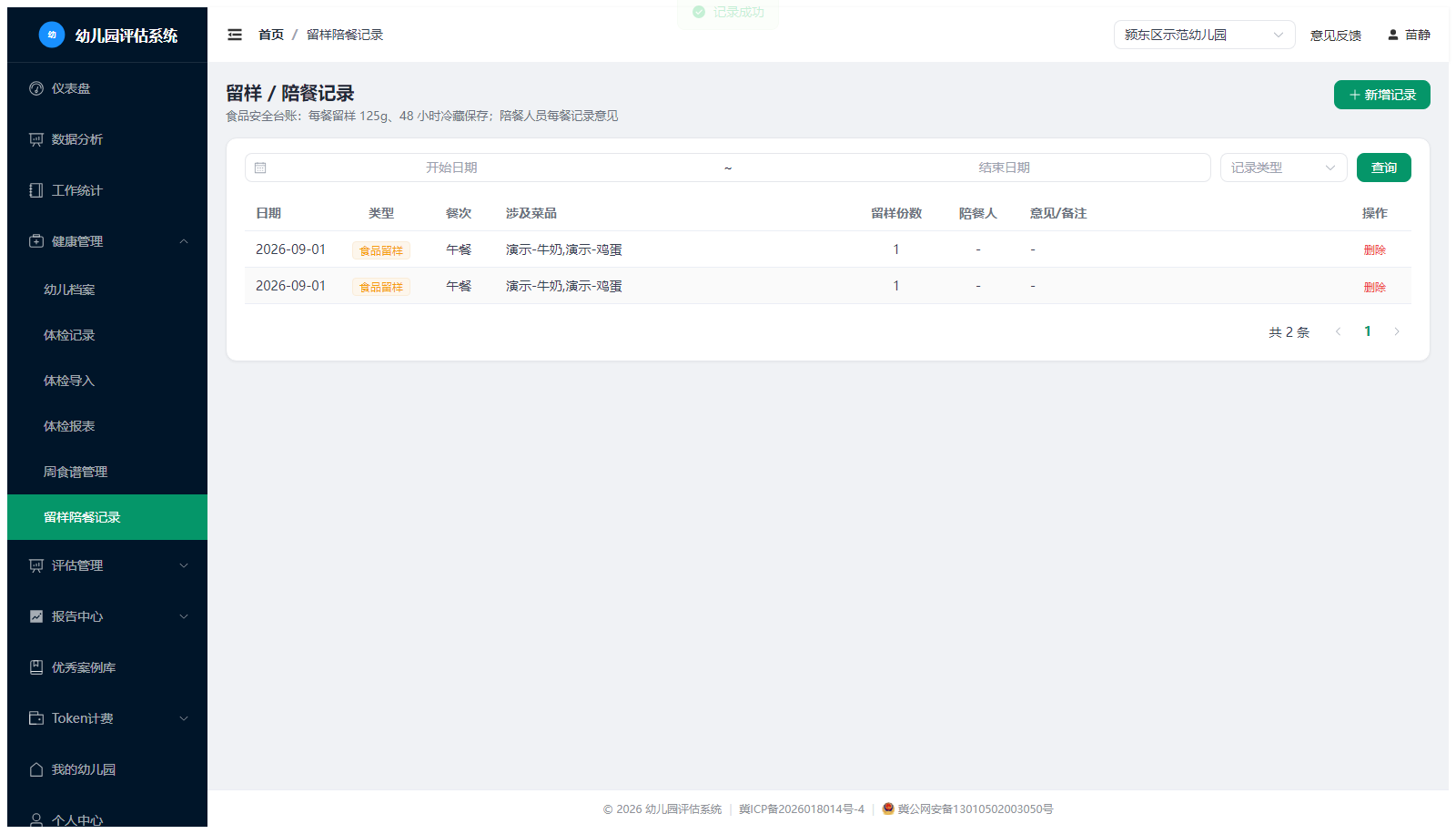Screen dimensions: 1456x834
Task: Click the 仪表盘 dashboard icon
Action: click(x=36, y=88)
